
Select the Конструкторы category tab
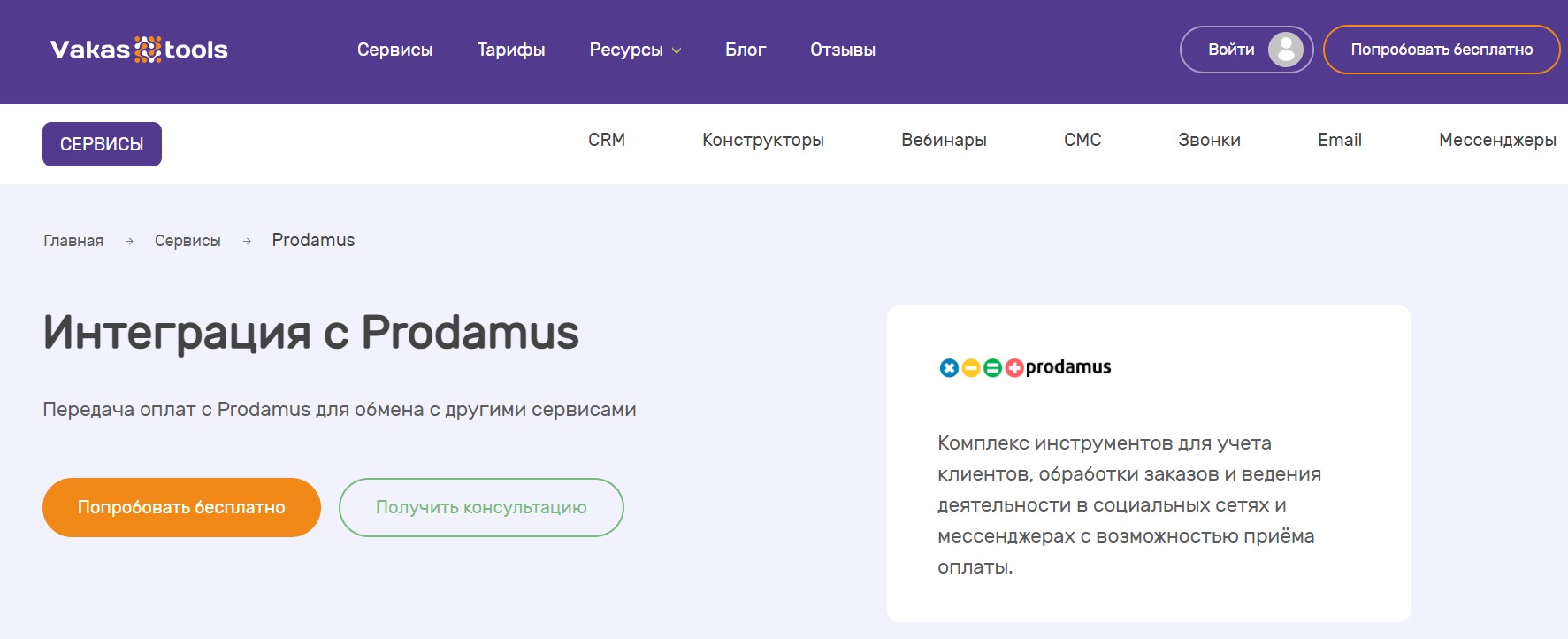click(x=762, y=140)
